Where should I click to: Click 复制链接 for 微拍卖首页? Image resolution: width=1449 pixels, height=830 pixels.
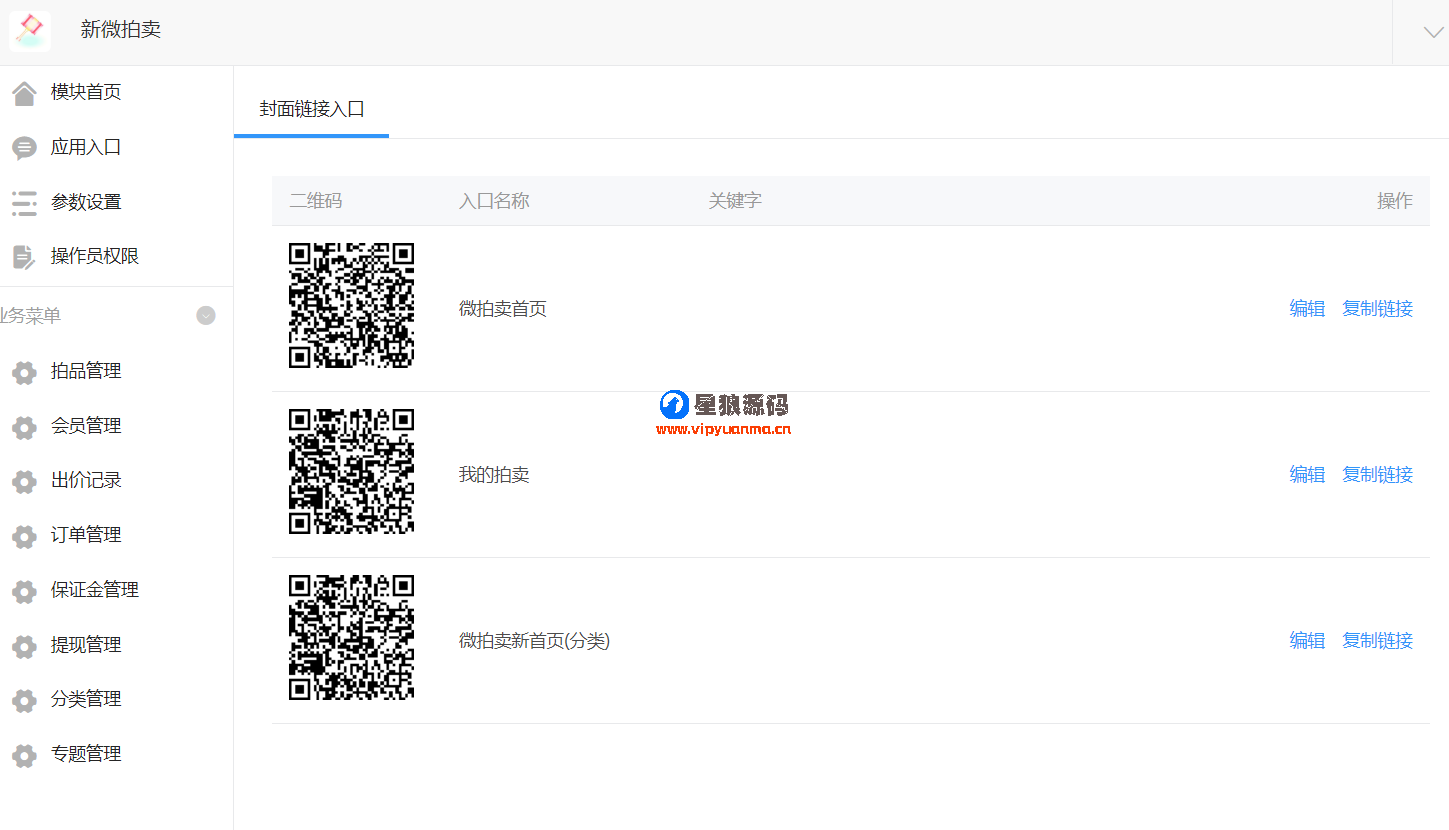click(x=1377, y=309)
